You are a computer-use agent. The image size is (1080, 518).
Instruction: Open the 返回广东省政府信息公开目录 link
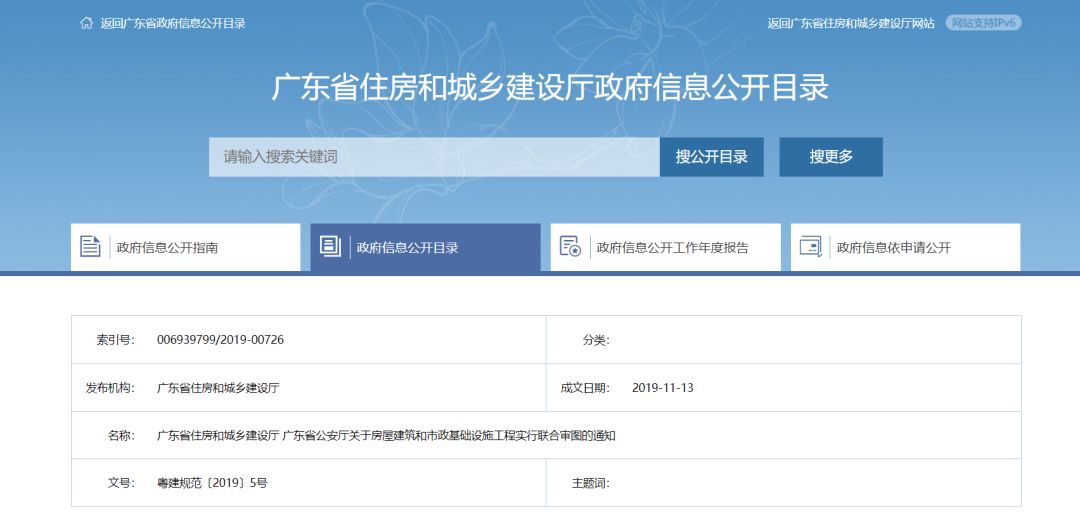173,23
